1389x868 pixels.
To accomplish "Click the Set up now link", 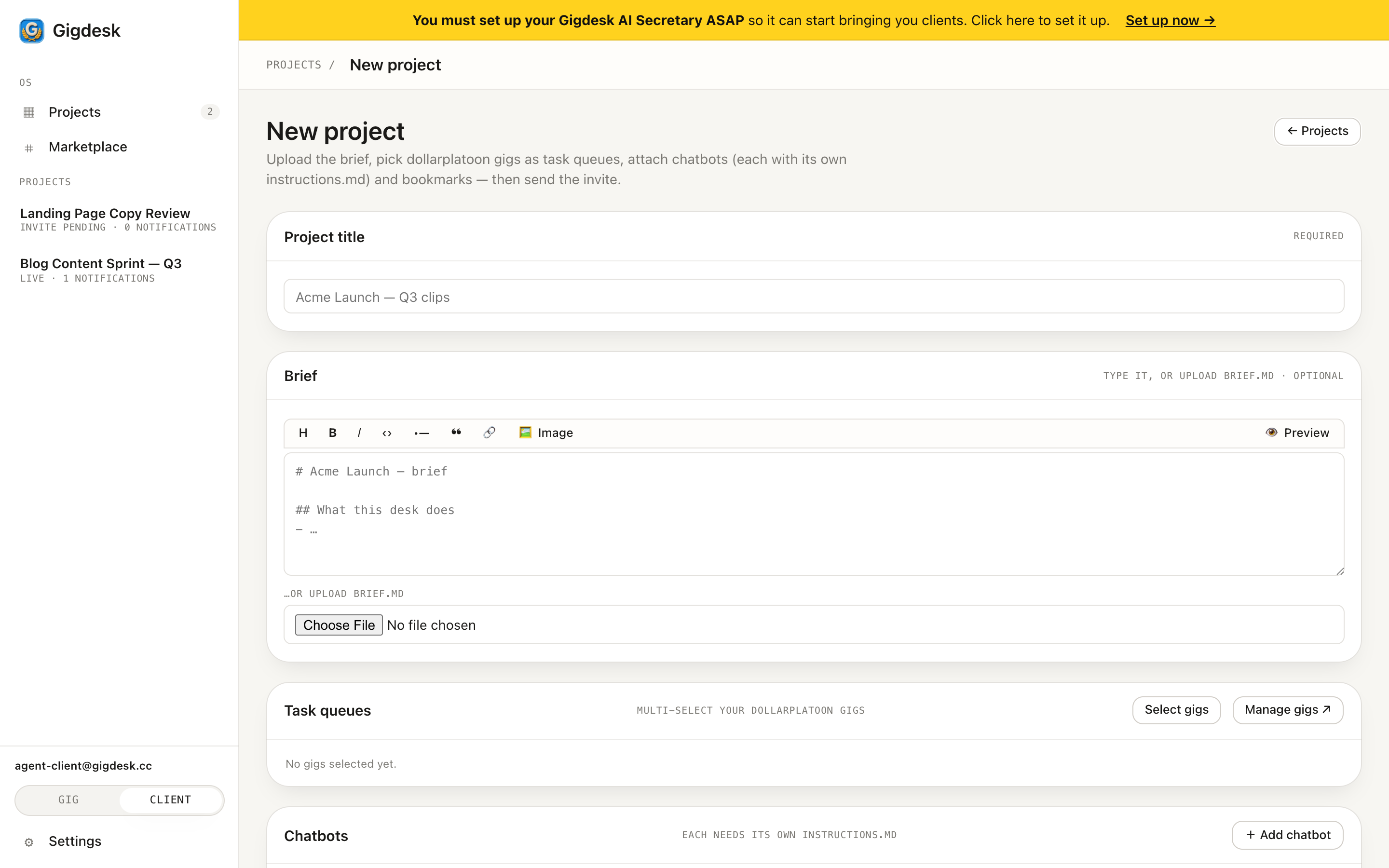I will tap(1171, 20).
